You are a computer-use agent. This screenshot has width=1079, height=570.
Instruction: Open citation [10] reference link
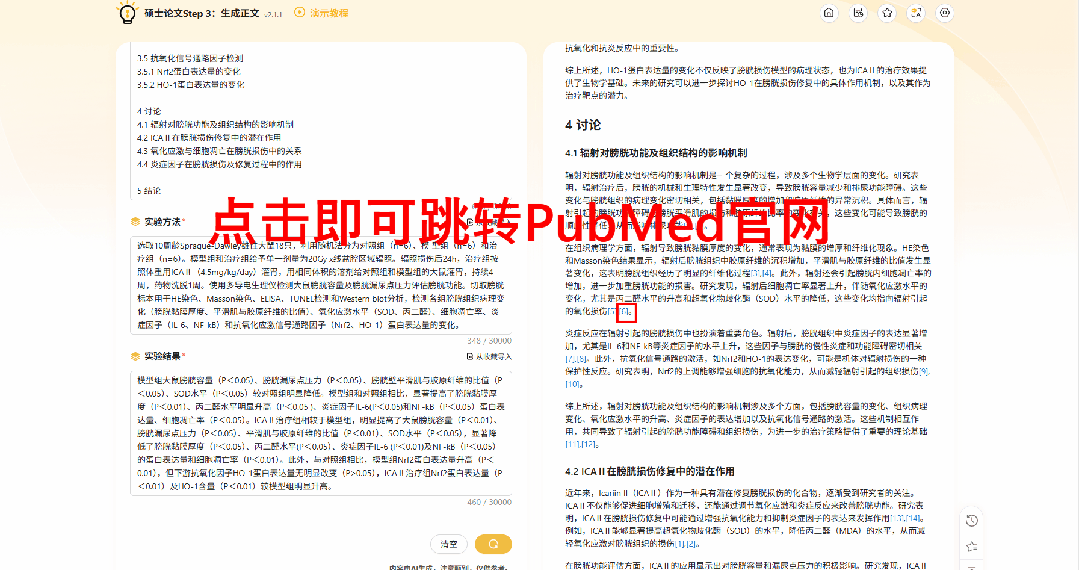[573, 384]
